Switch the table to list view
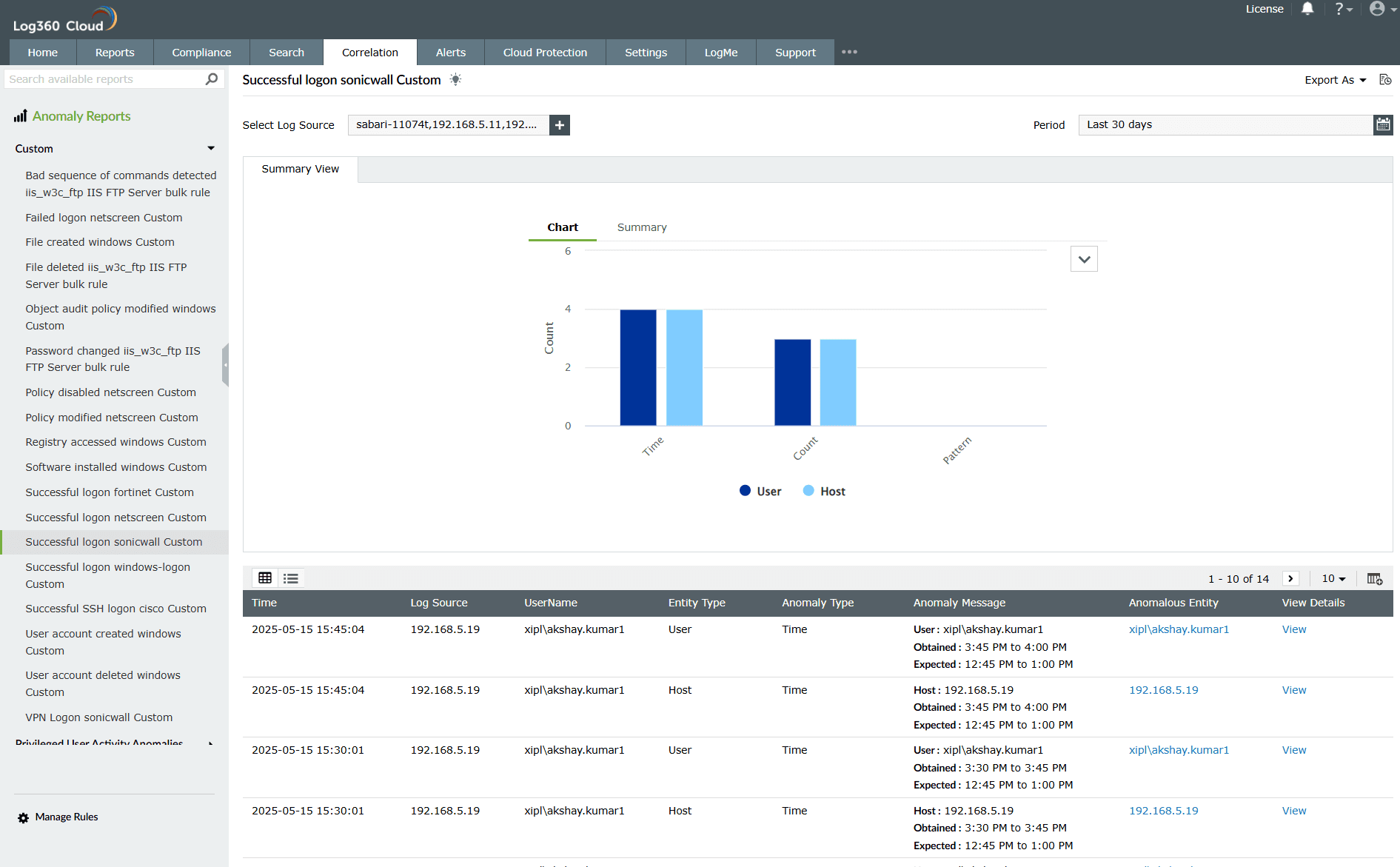The width and height of the screenshot is (1400, 867). [290, 578]
